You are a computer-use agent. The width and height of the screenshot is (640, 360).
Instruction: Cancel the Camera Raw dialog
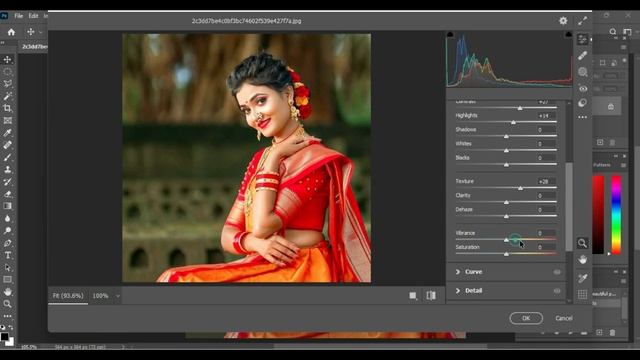pyautogui.click(x=564, y=318)
